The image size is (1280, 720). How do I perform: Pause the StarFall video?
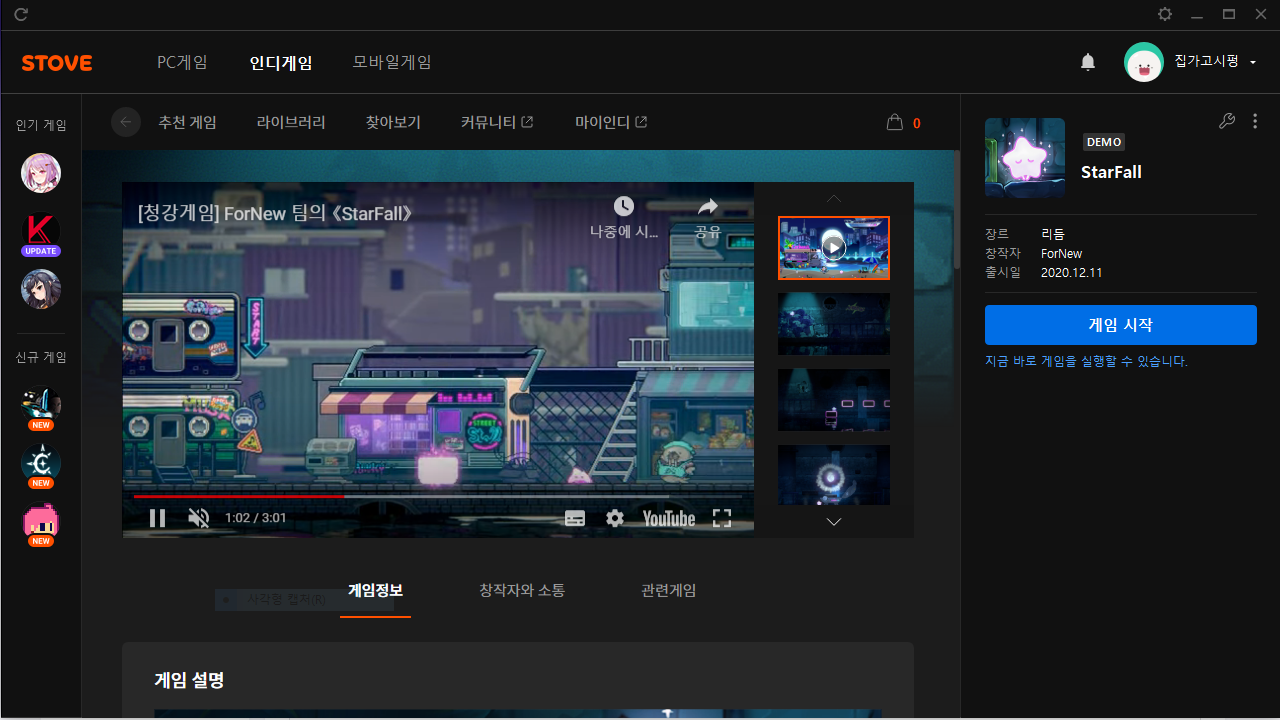tap(157, 518)
